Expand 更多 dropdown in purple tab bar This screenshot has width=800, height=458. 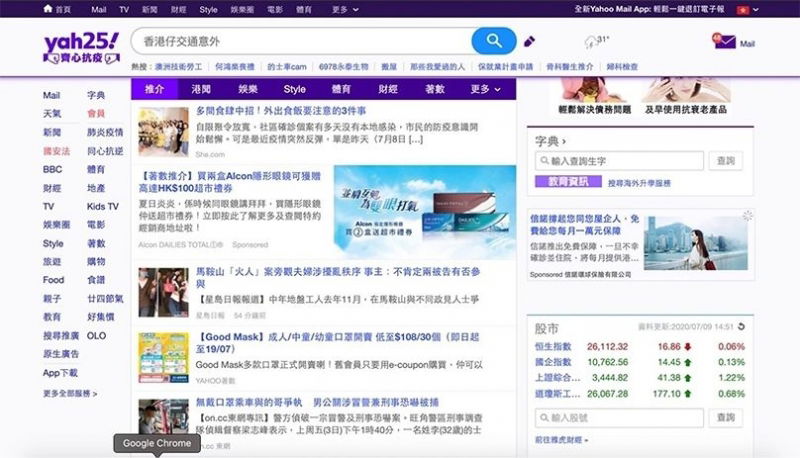pyautogui.click(x=485, y=89)
